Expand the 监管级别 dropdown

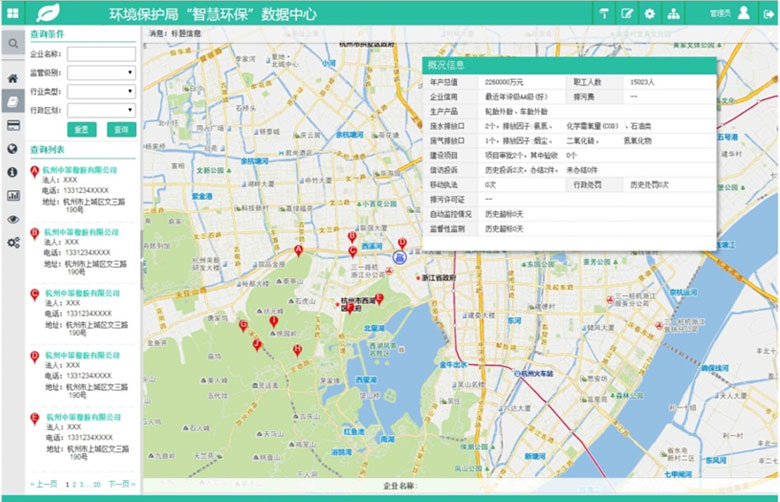click(x=101, y=73)
